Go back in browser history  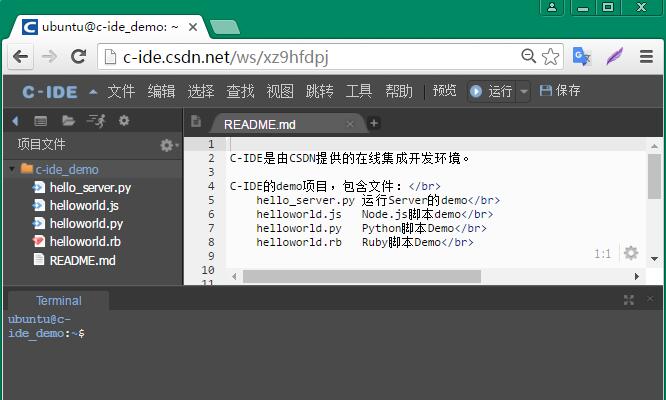tap(20, 56)
